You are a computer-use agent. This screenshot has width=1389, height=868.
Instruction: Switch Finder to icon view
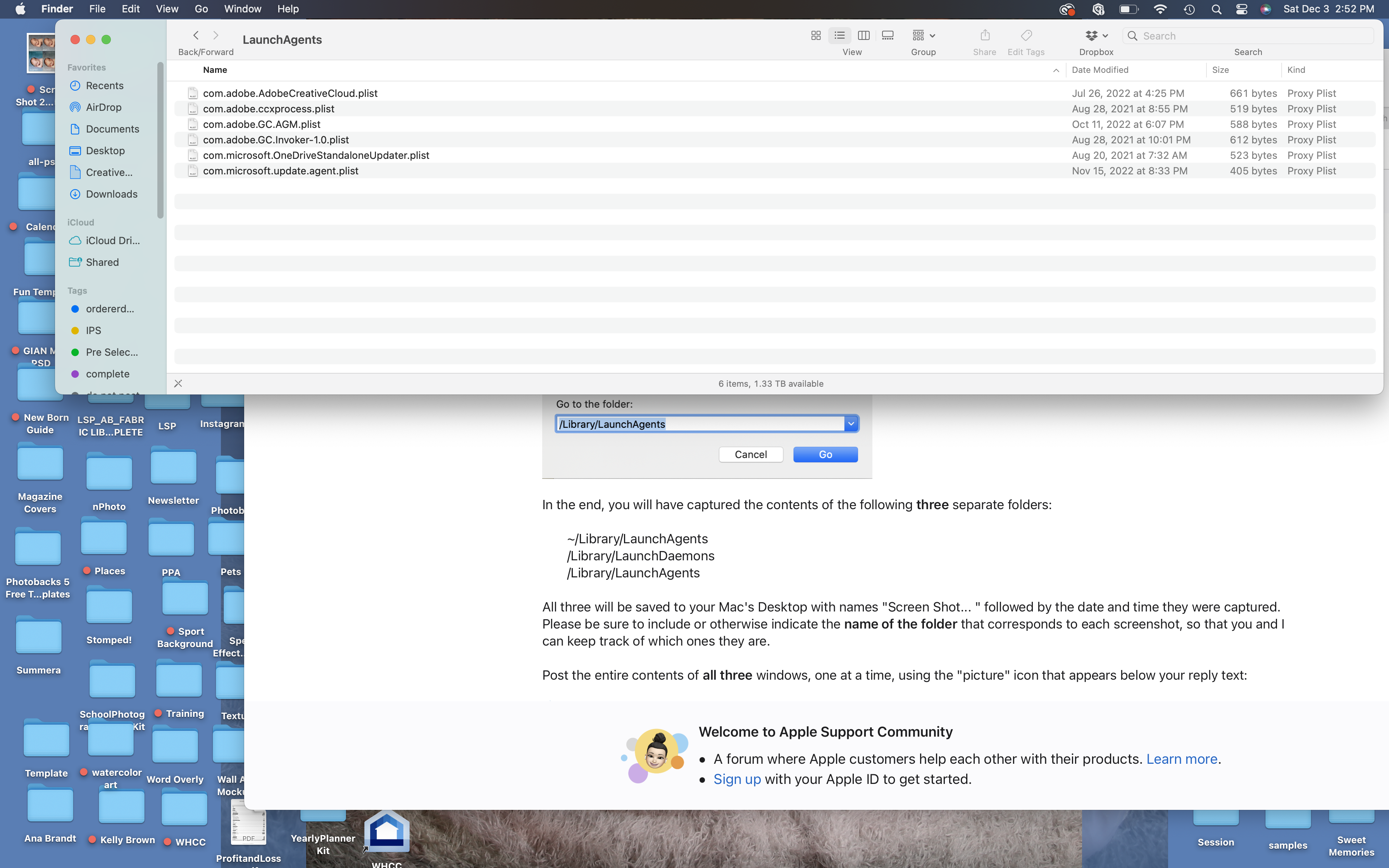(815, 36)
